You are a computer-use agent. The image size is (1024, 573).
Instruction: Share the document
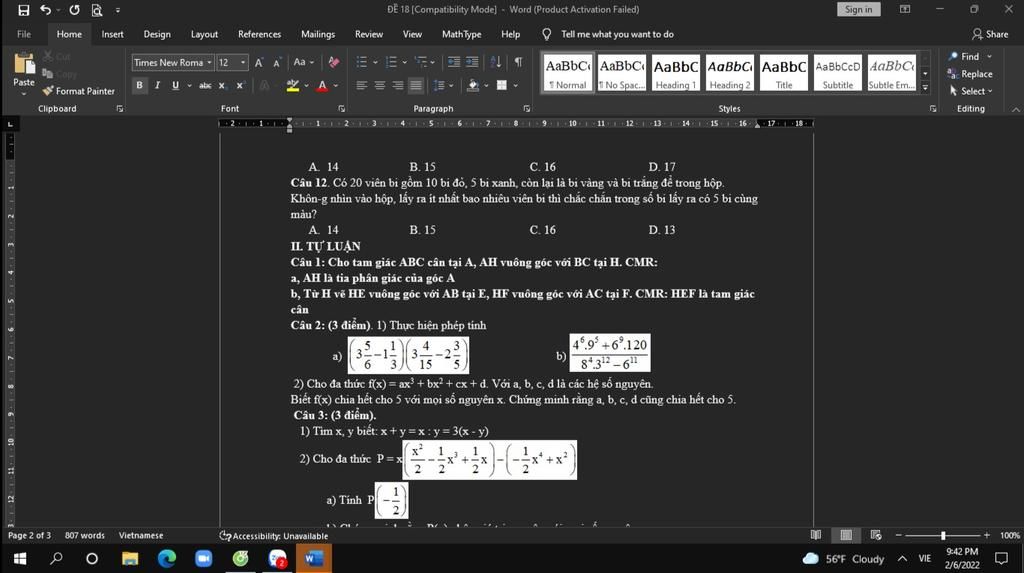point(990,34)
